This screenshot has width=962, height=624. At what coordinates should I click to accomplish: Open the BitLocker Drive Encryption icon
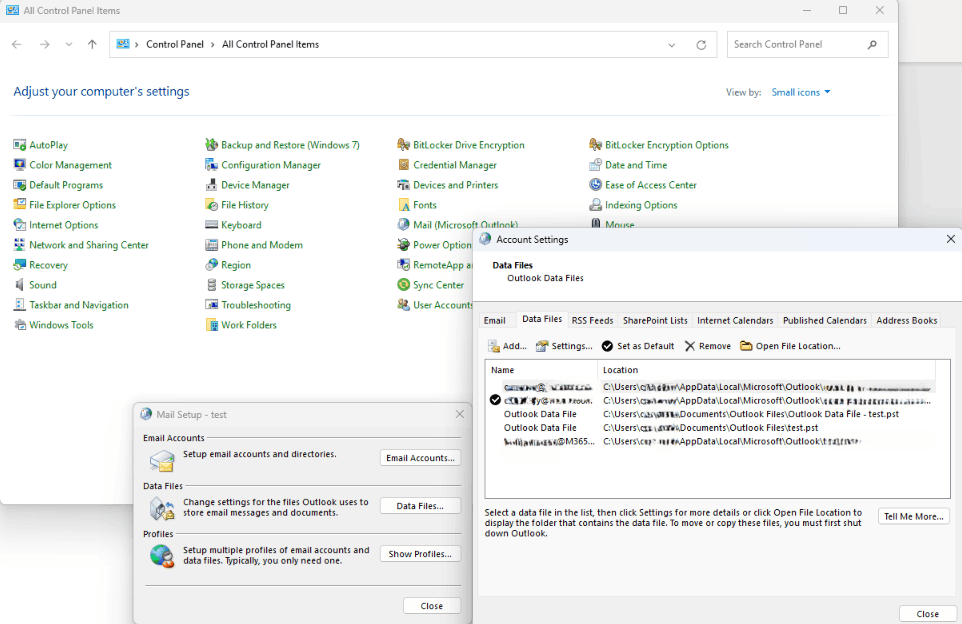pyautogui.click(x=404, y=145)
